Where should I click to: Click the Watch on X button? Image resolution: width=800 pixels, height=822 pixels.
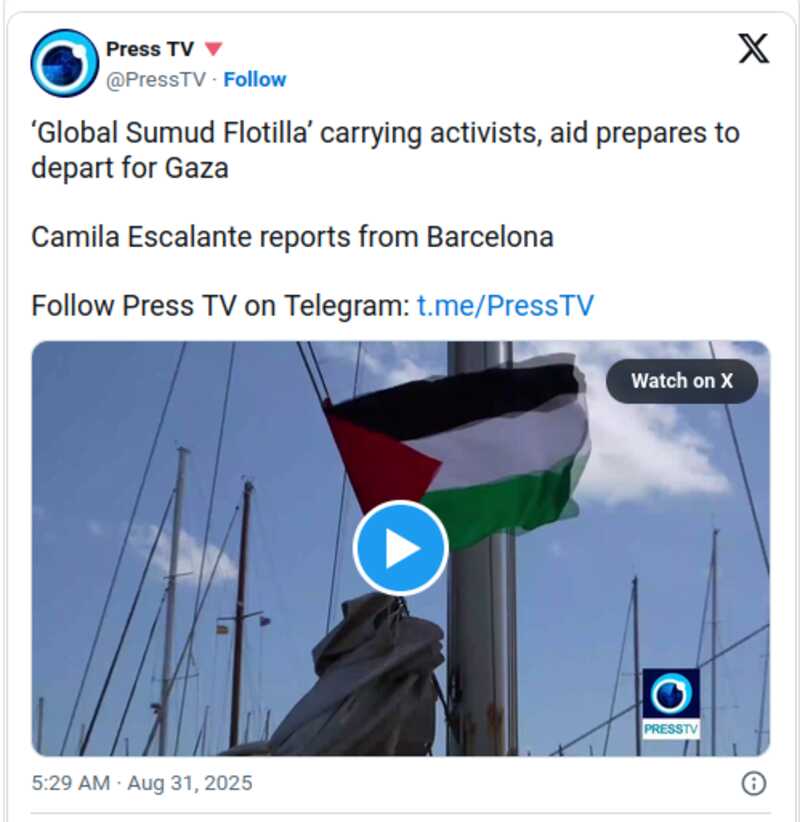[682, 381]
